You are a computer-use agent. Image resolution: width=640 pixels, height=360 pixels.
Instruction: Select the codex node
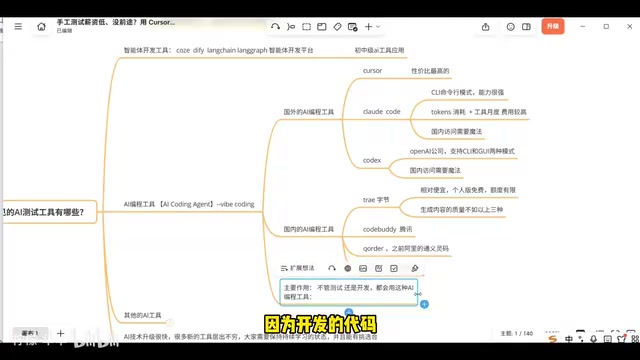(372, 160)
